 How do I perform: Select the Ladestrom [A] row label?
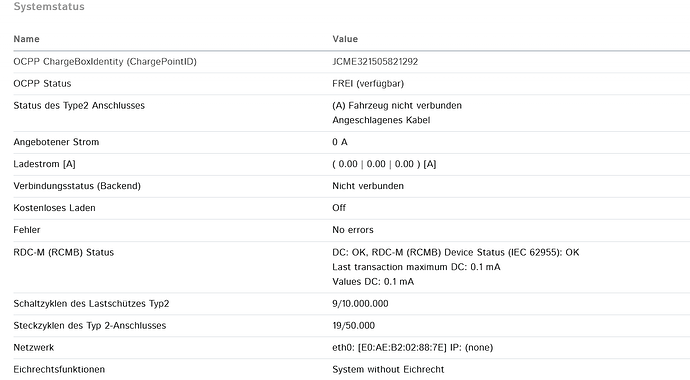click(44, 164)
